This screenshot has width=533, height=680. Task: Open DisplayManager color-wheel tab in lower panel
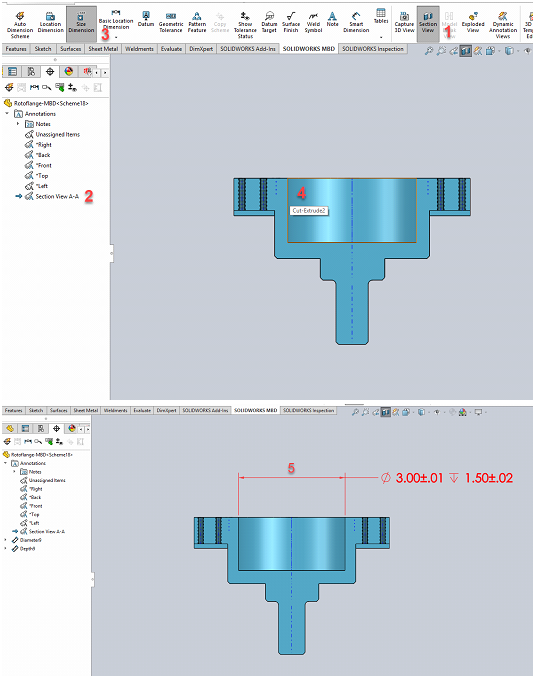coord(72,429)
